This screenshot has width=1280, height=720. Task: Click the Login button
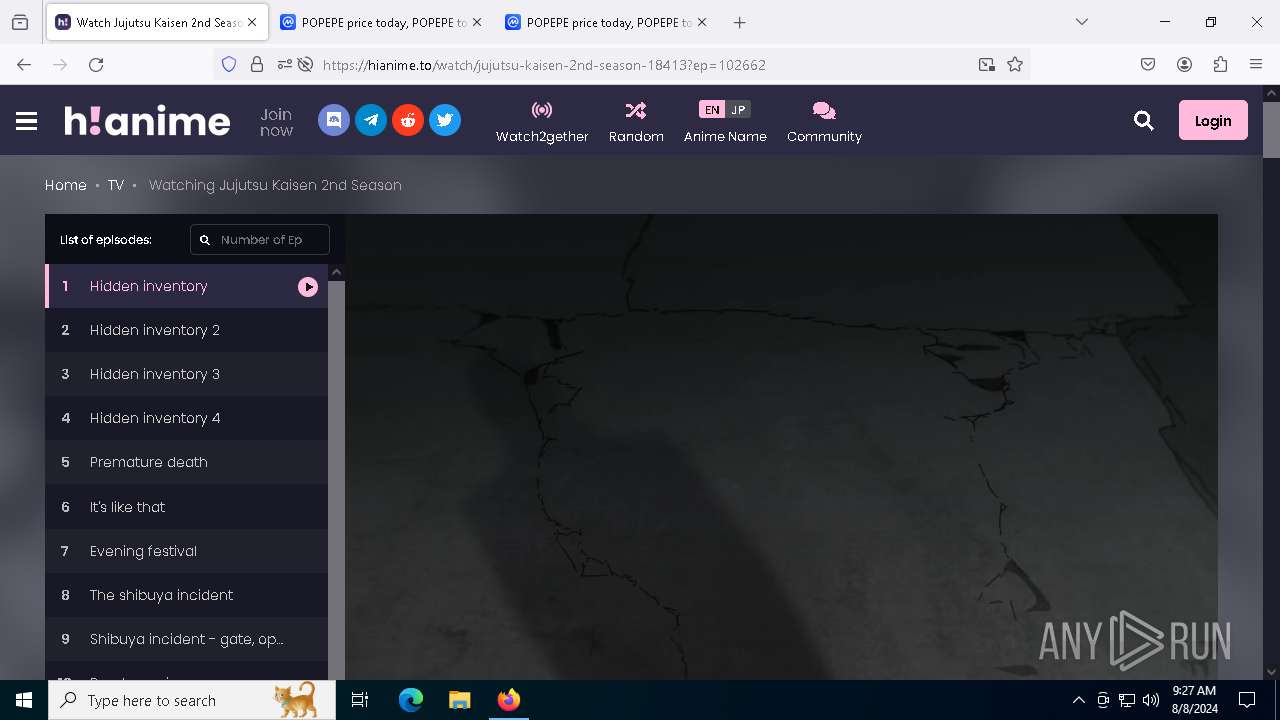pos(1213,120)
